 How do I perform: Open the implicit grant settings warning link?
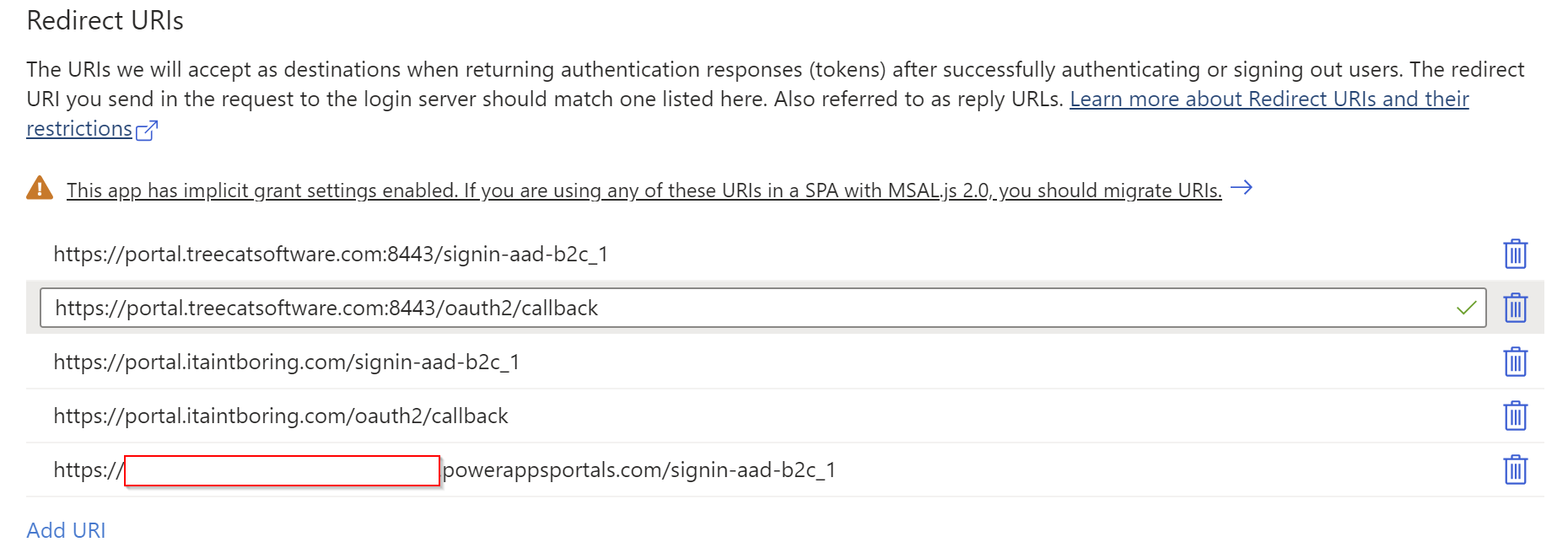[644, 190]
